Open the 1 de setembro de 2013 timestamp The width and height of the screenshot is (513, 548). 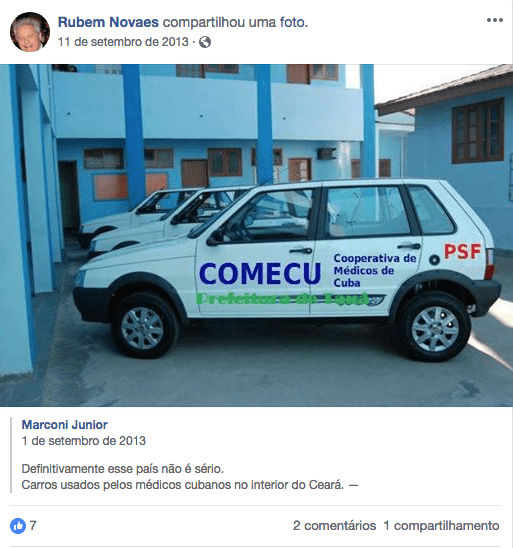point(84,441)
